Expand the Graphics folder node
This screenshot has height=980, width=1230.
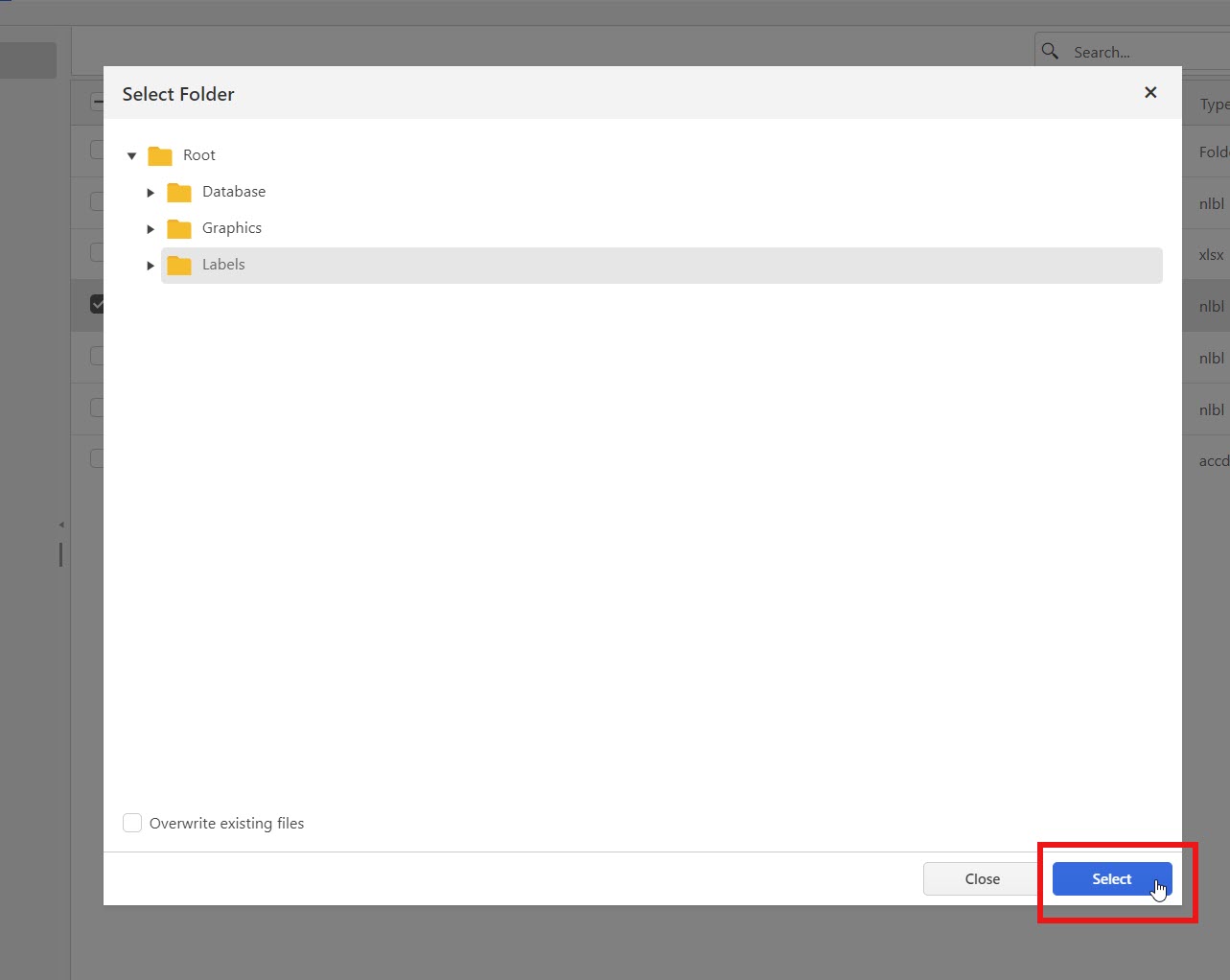(151, 229)
